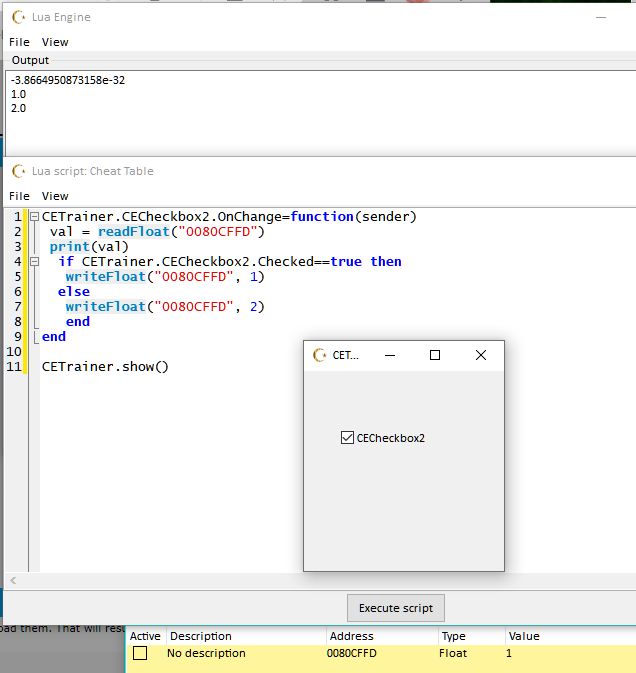Toggle the Active checkbox for address 0080CFFD
The height and width of the screenshot is (673, 636).
click(x=140, y=653)
